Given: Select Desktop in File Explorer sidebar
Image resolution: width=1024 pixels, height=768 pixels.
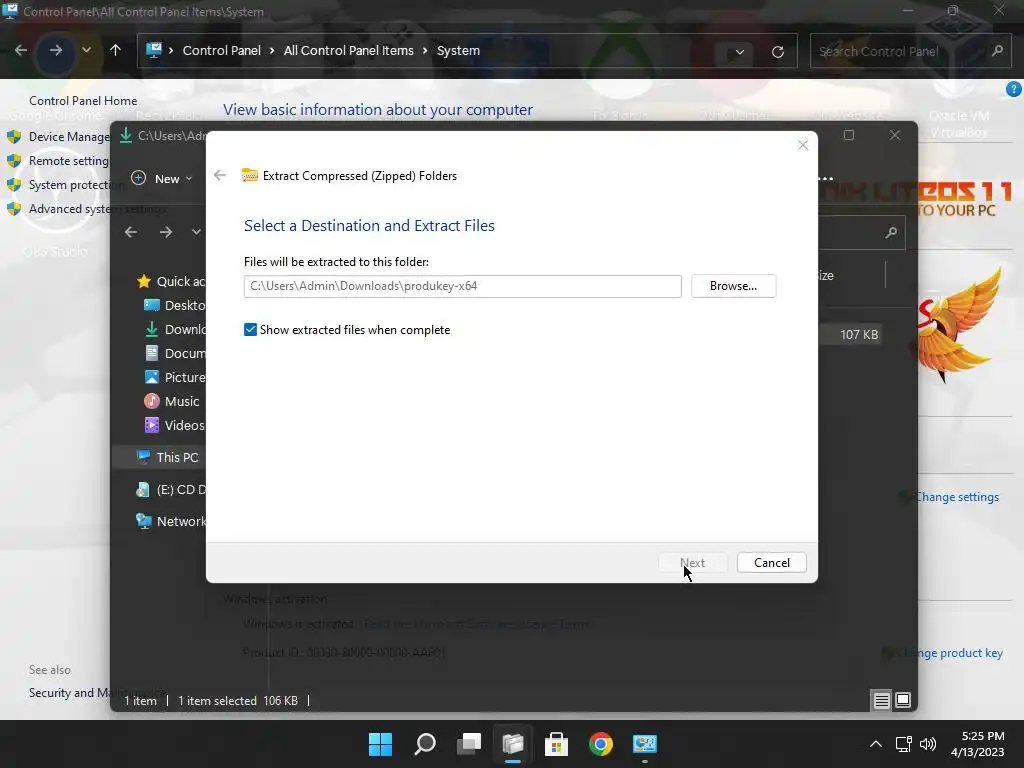Looking at the screenshot, I should click(174, 306).
